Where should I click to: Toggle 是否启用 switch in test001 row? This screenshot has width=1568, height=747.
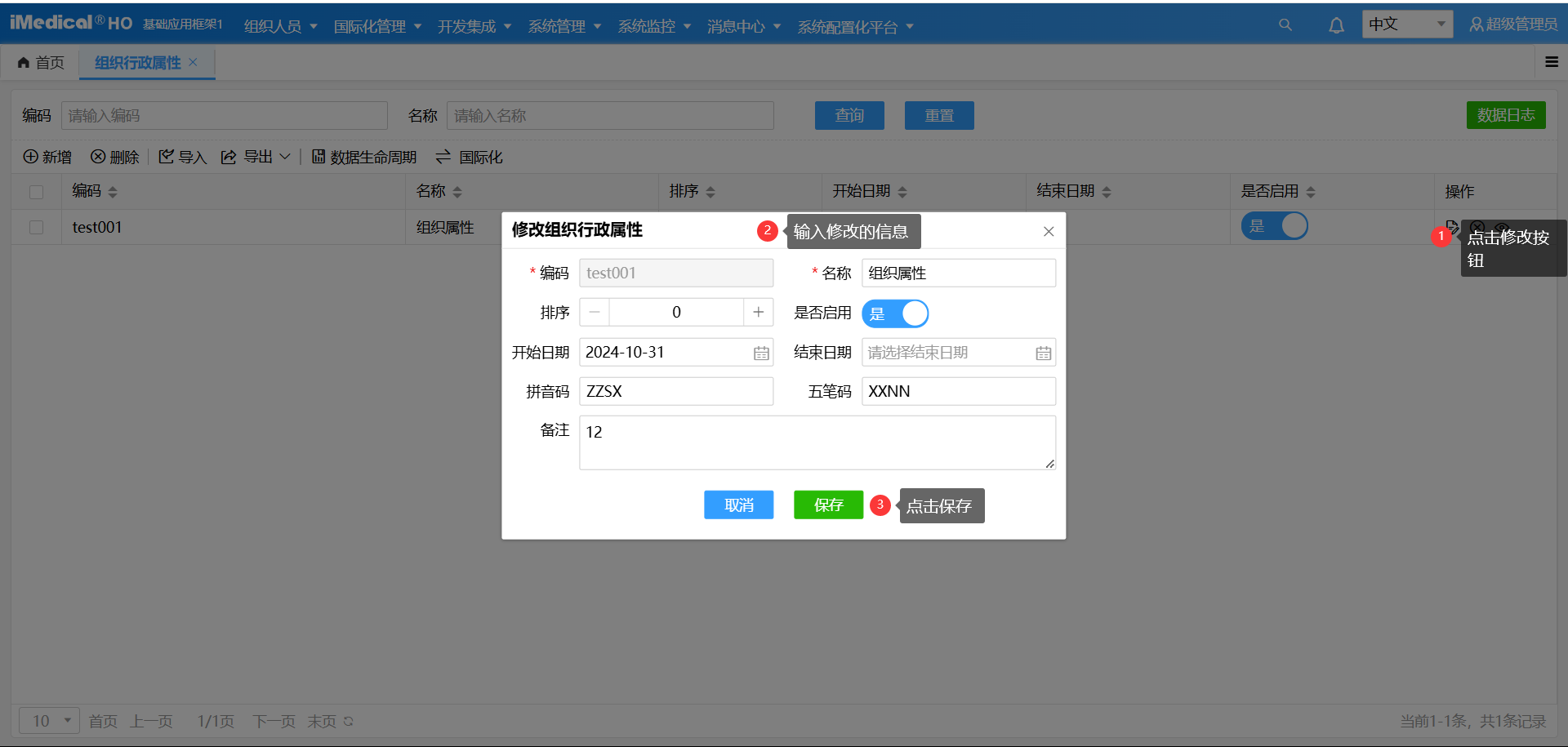tap(1275, 226)
